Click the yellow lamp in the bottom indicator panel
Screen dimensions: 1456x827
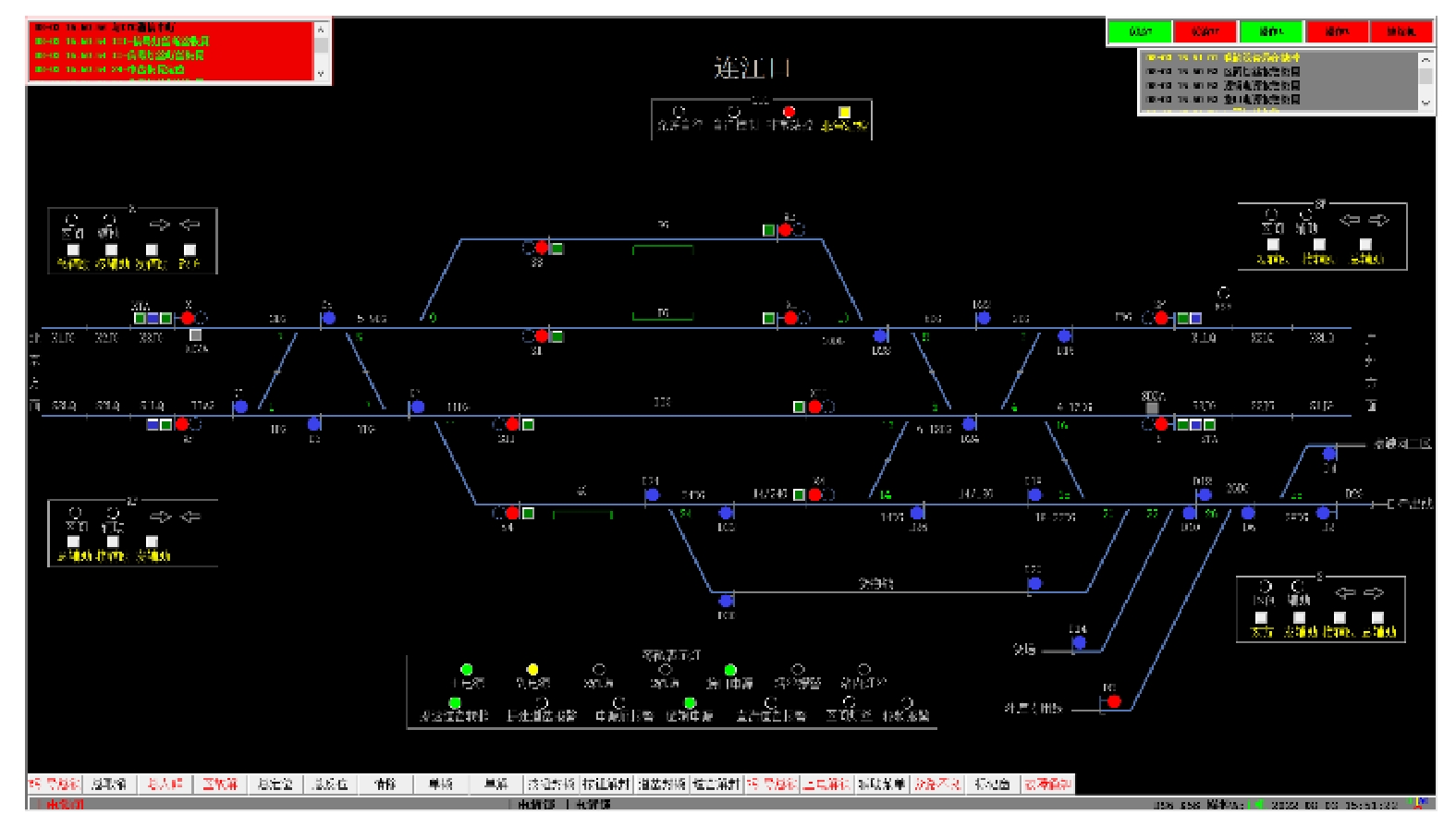(x=532, y=669)
